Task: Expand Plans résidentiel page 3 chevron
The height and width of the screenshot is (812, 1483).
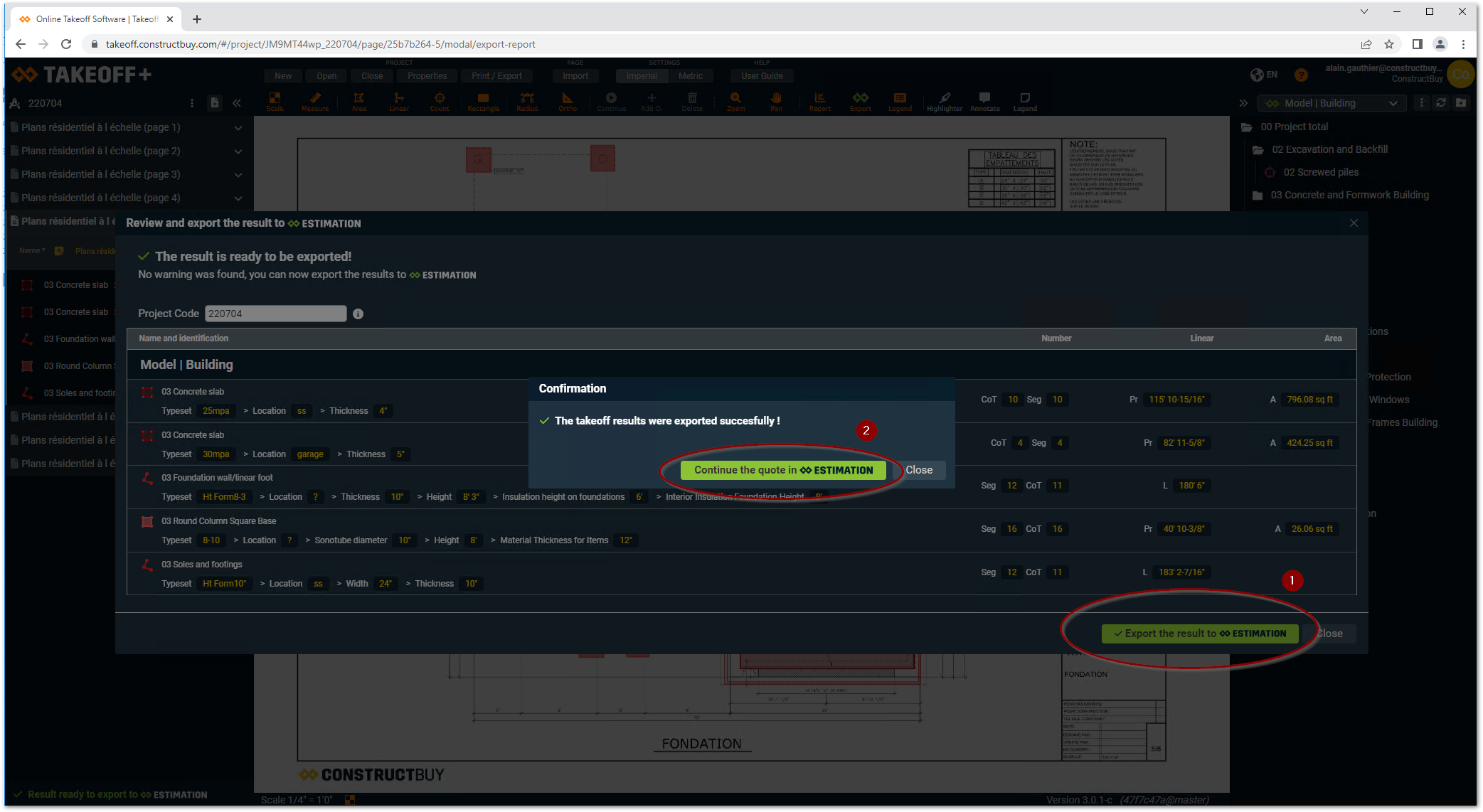Action: click(238, 175)
